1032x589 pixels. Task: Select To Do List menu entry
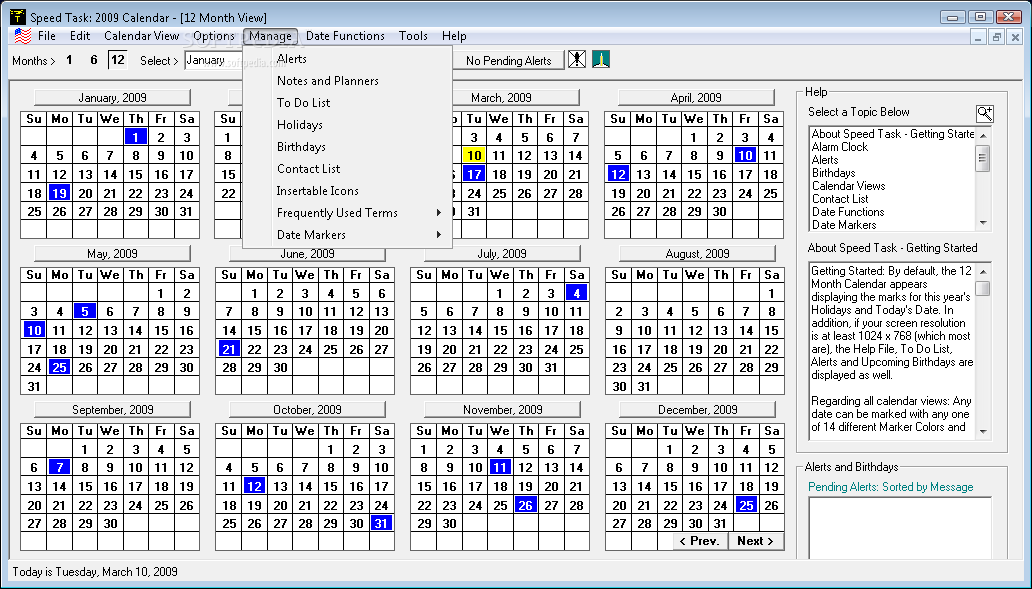pyautogui.click(x=348, y=103)
